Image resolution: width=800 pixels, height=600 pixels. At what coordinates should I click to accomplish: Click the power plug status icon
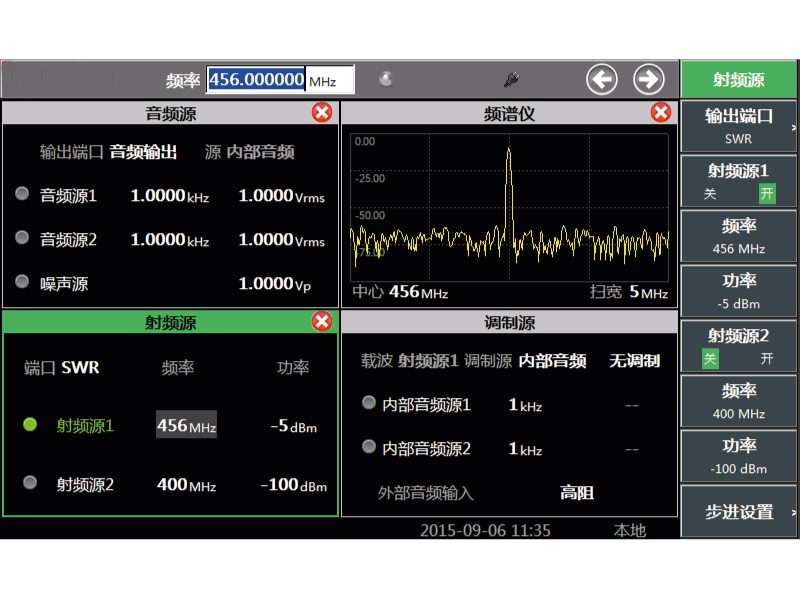[511, 79]
